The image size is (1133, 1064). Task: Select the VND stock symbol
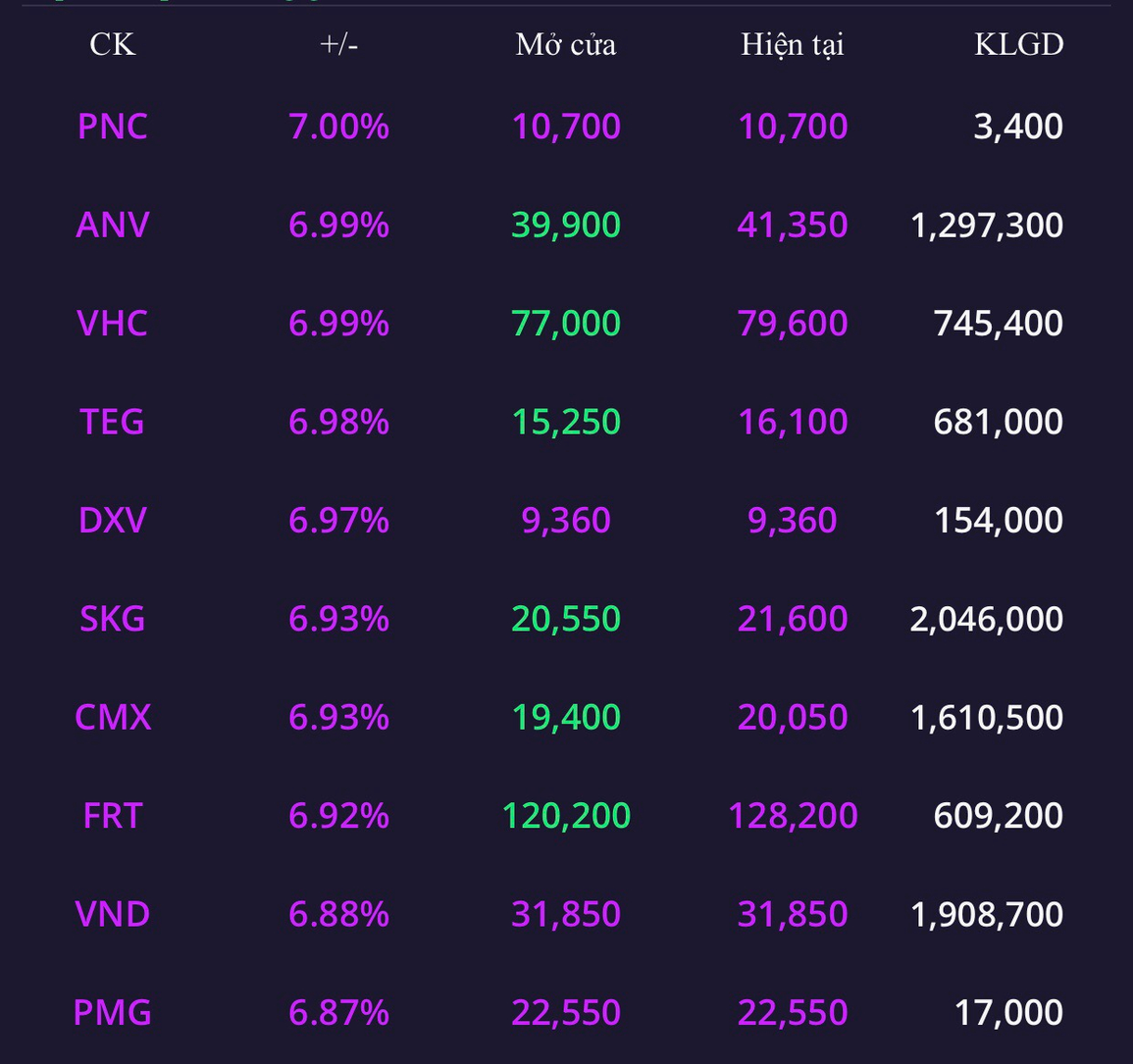112,914
